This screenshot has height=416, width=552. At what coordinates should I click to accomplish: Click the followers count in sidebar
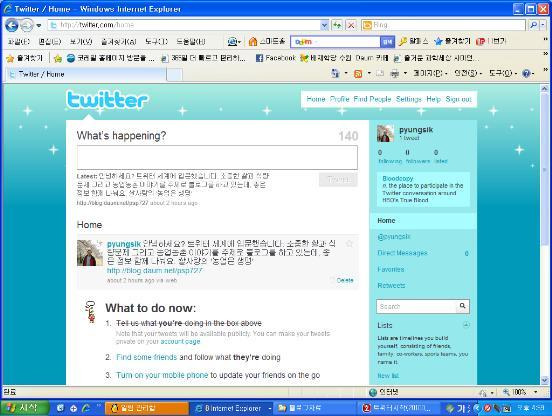tap(418, 157)
